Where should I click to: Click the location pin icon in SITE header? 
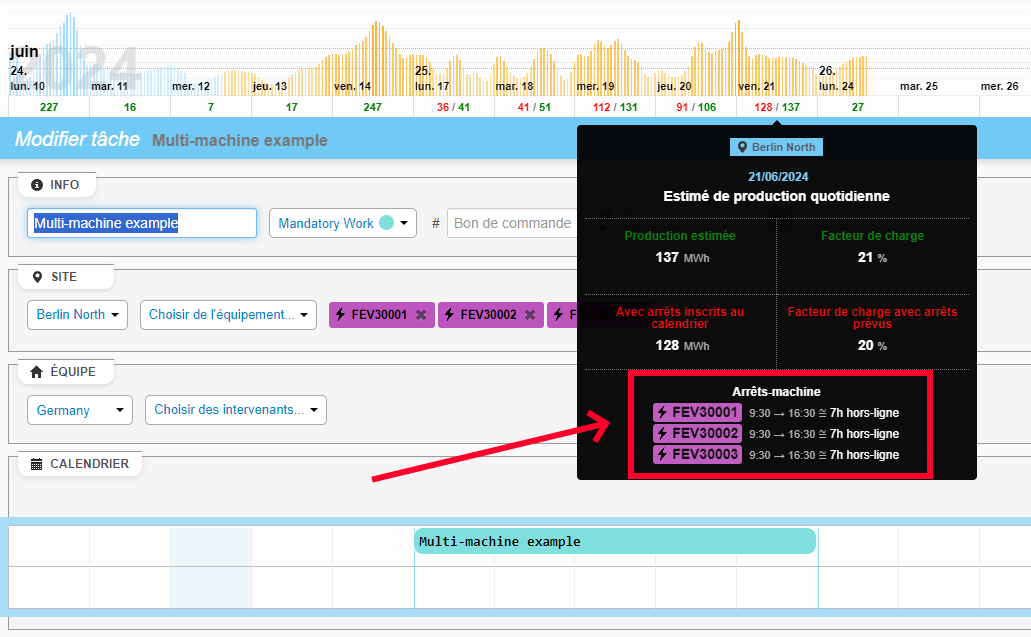click(37, 277)
